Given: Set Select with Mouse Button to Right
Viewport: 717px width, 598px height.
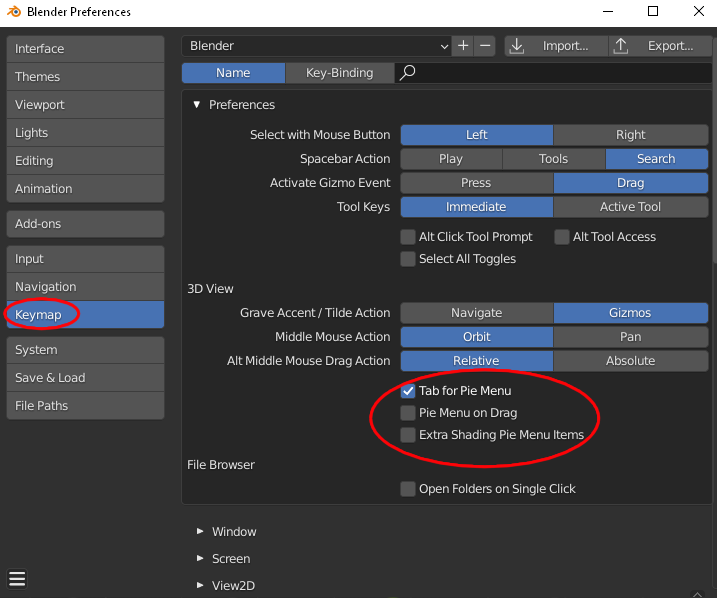Looking at the screenshot, I should [630, 135].
